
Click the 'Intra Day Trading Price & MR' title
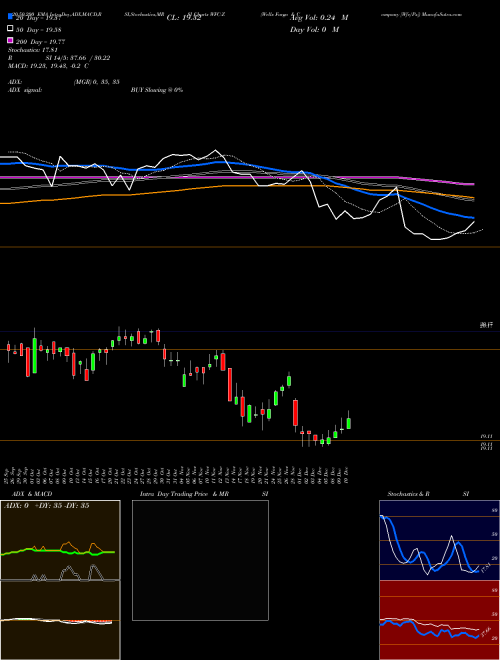[x=184, y=494]
